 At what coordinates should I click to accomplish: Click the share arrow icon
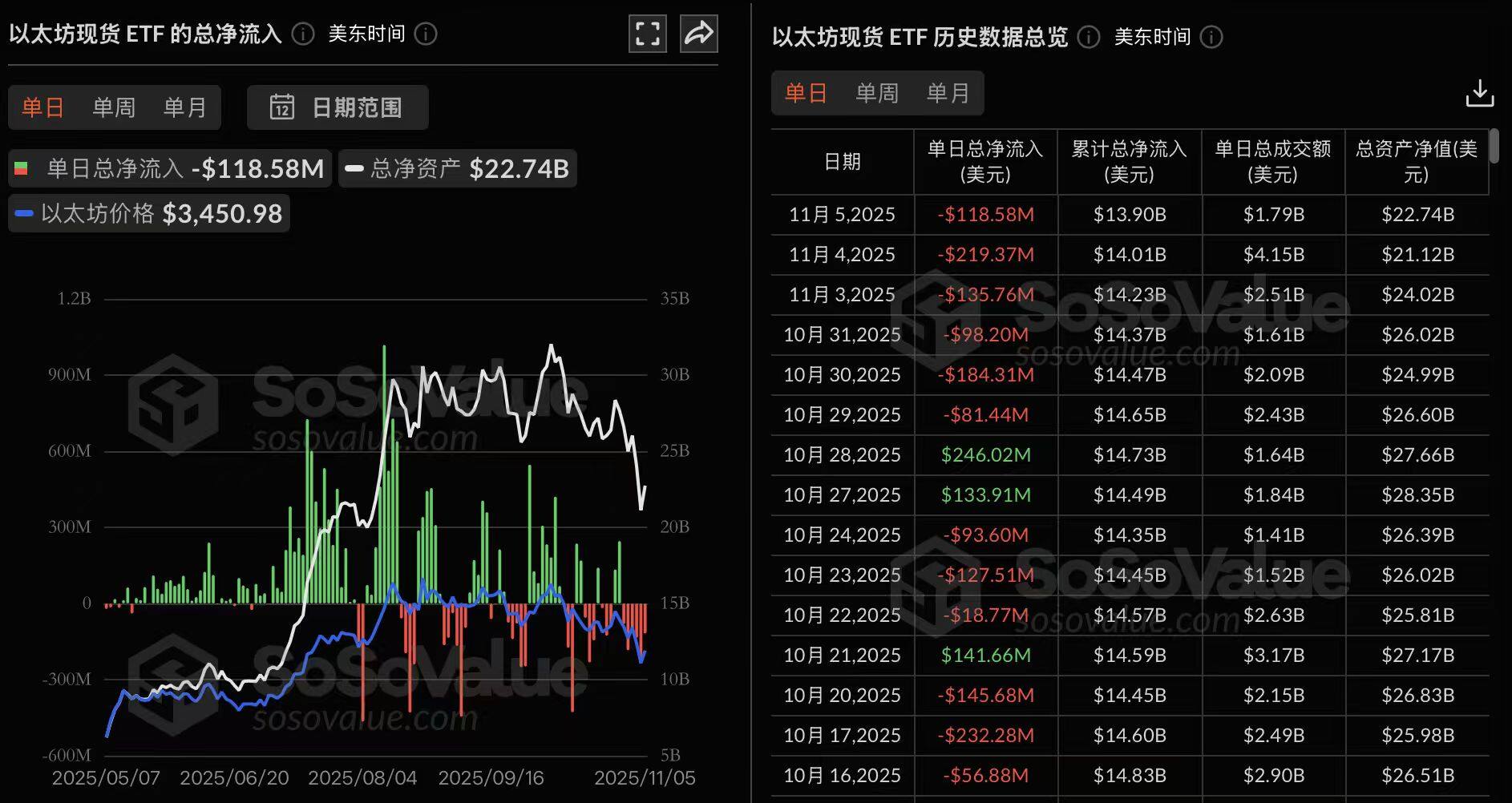click(698, 34)
